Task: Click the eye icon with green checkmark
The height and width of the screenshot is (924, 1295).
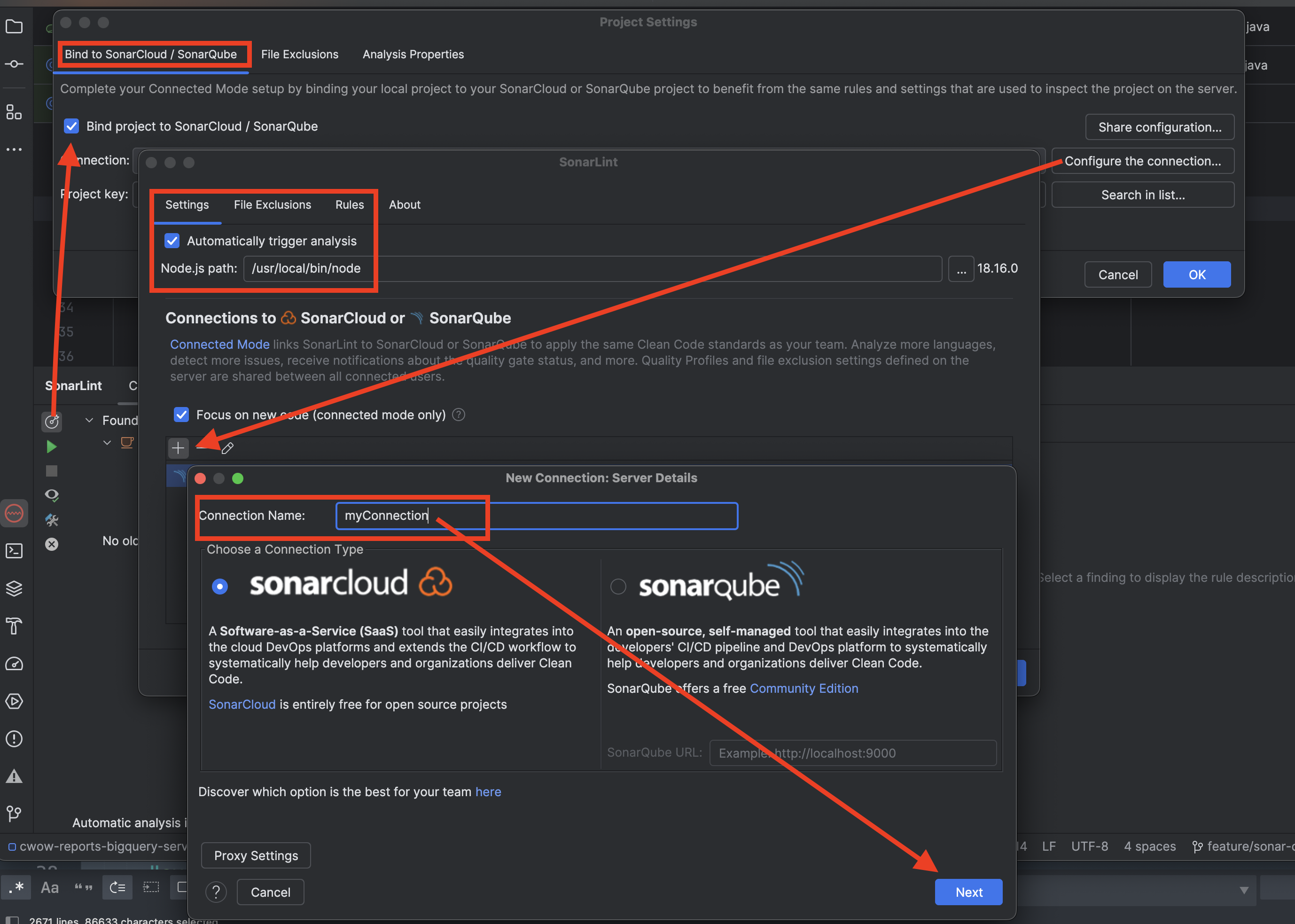Action: (x=52, y=495)
